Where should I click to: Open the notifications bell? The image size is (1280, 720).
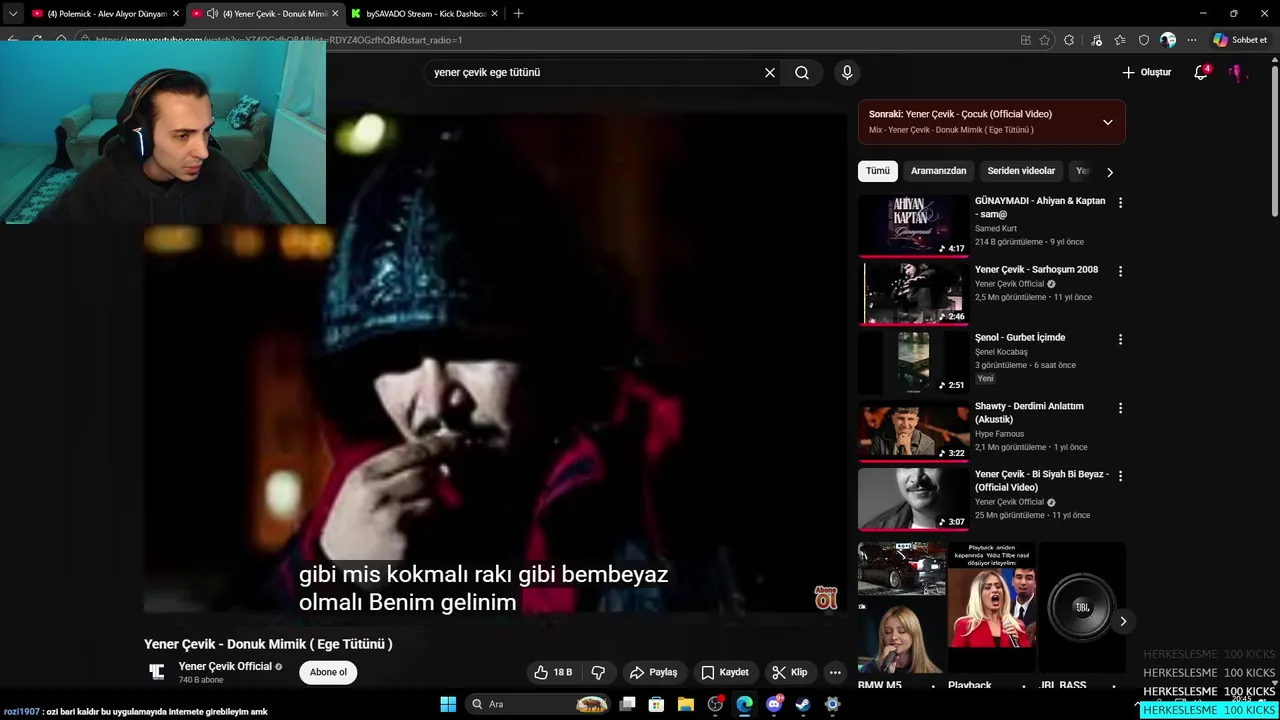click(x=1201, y=72)
